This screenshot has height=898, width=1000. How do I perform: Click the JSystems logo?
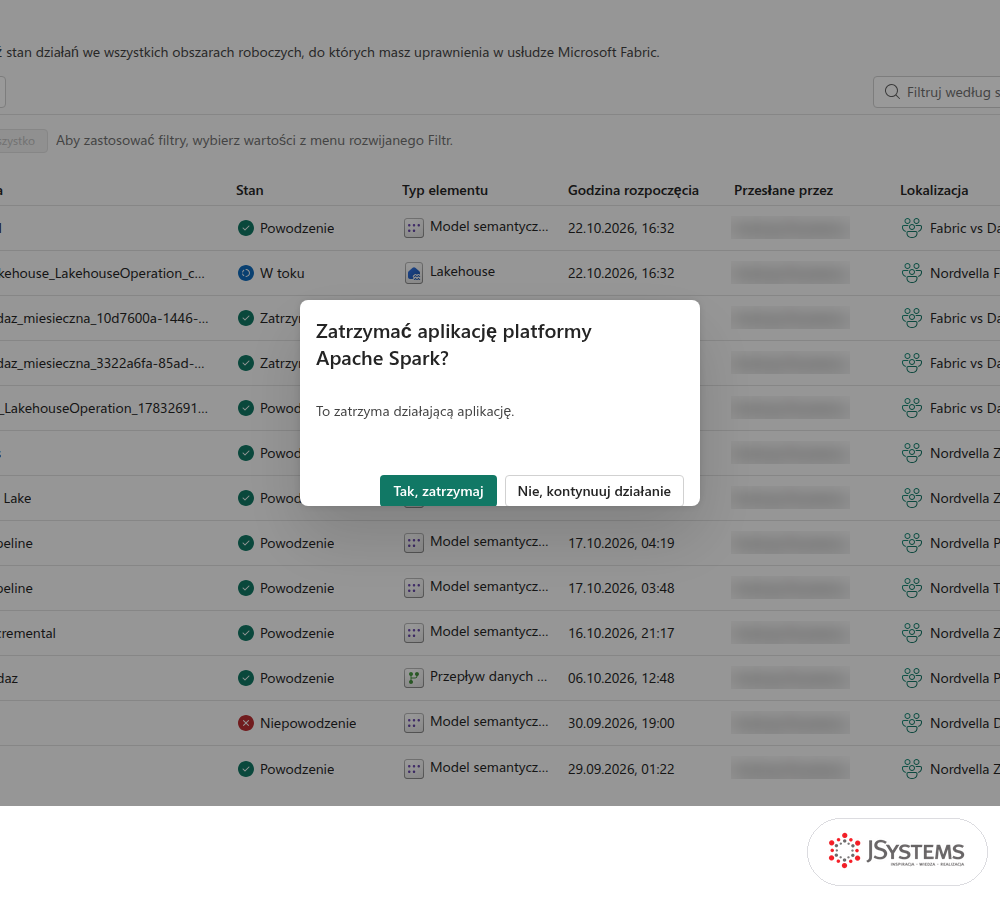coord(897,851)
